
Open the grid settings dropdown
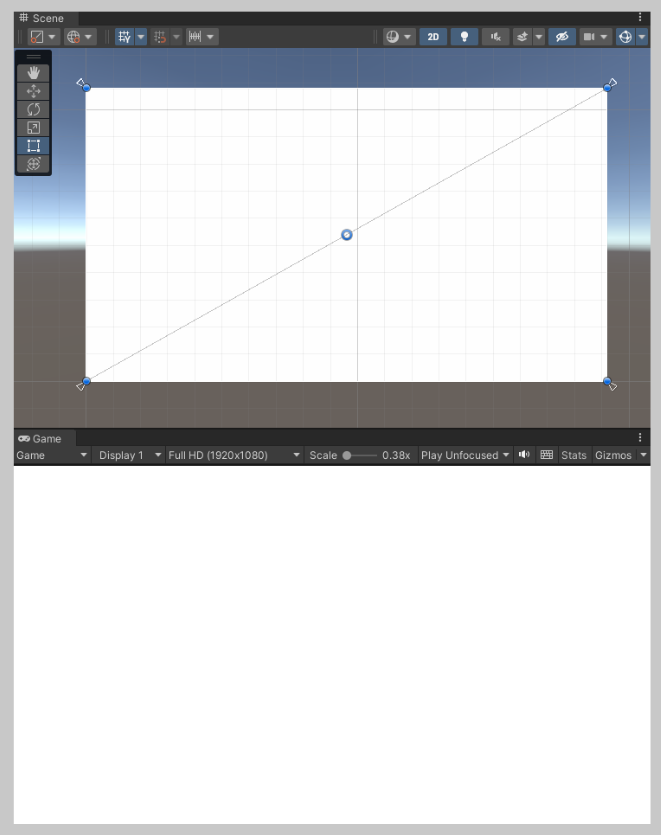pyautogui.click(x=141, y=37)
